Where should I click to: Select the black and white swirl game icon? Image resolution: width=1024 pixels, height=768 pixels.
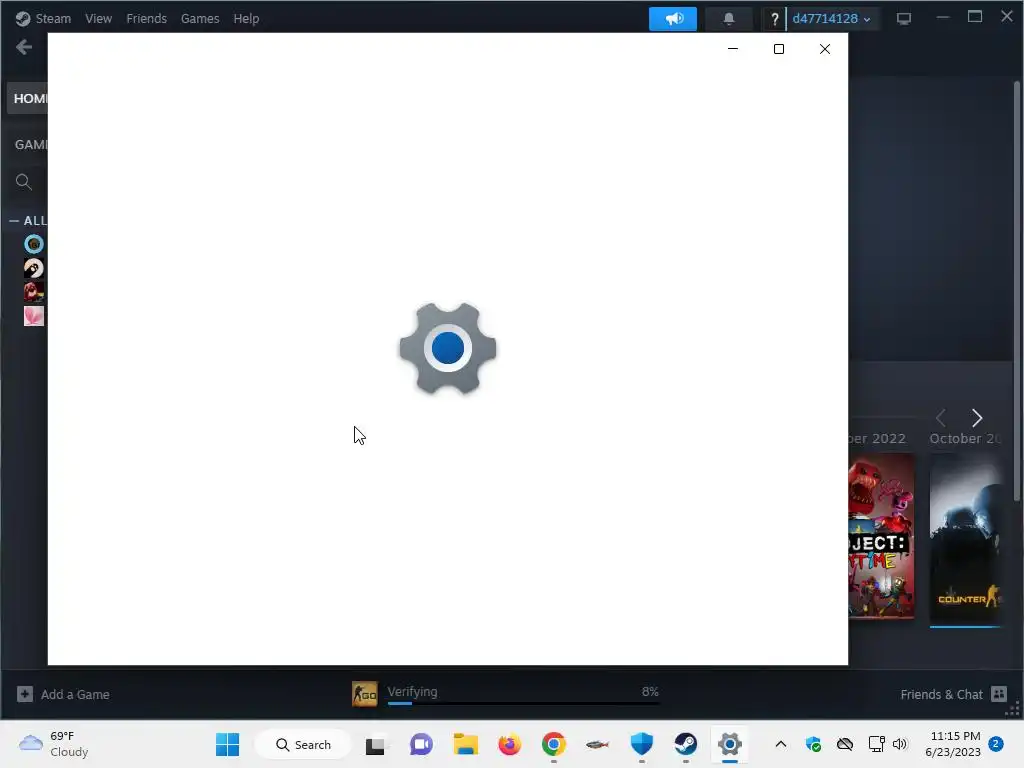34,268
